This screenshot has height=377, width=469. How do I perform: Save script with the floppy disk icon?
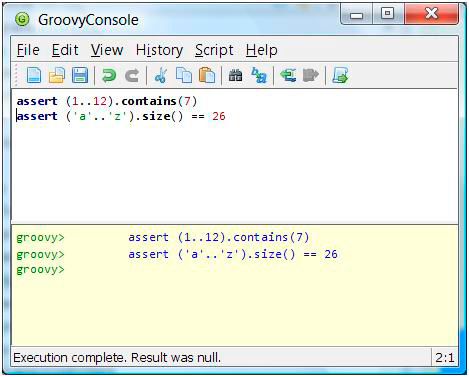click(x=80, y=75)
